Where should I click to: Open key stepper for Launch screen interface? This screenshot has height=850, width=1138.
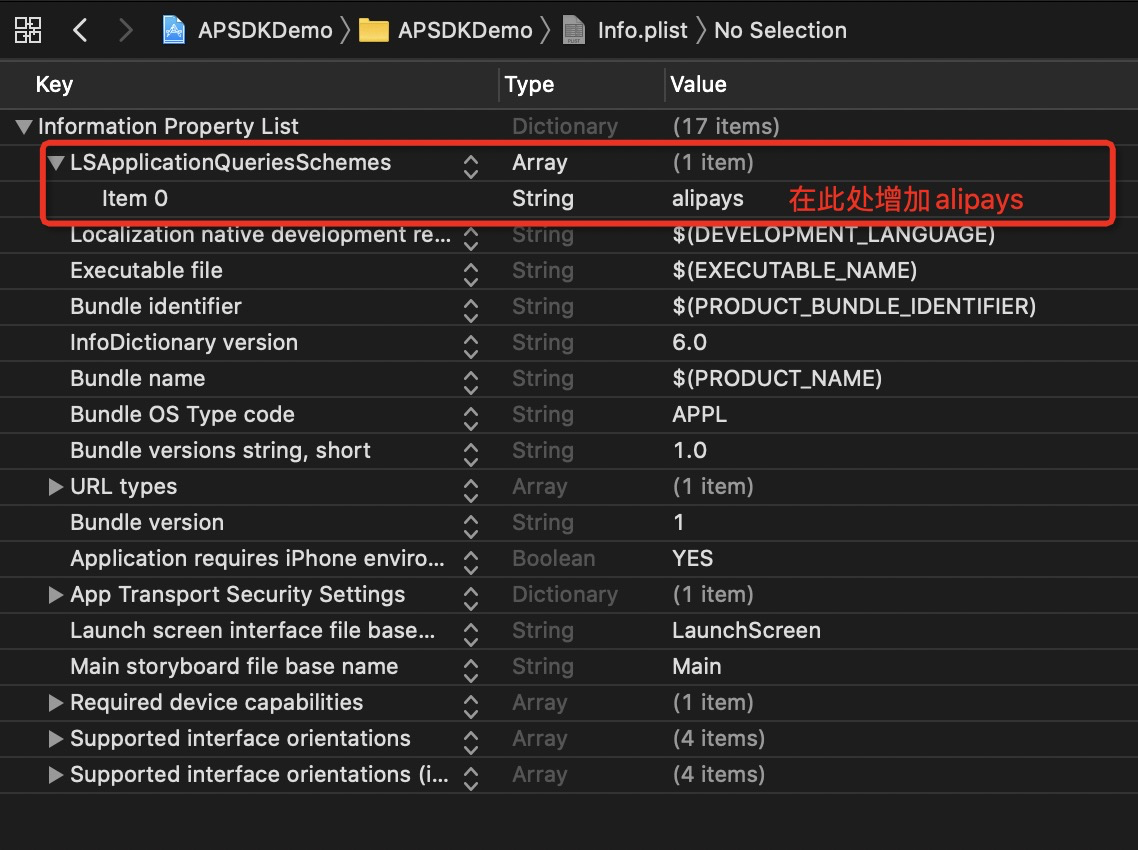pyautogui.click(x=471, y=634)
